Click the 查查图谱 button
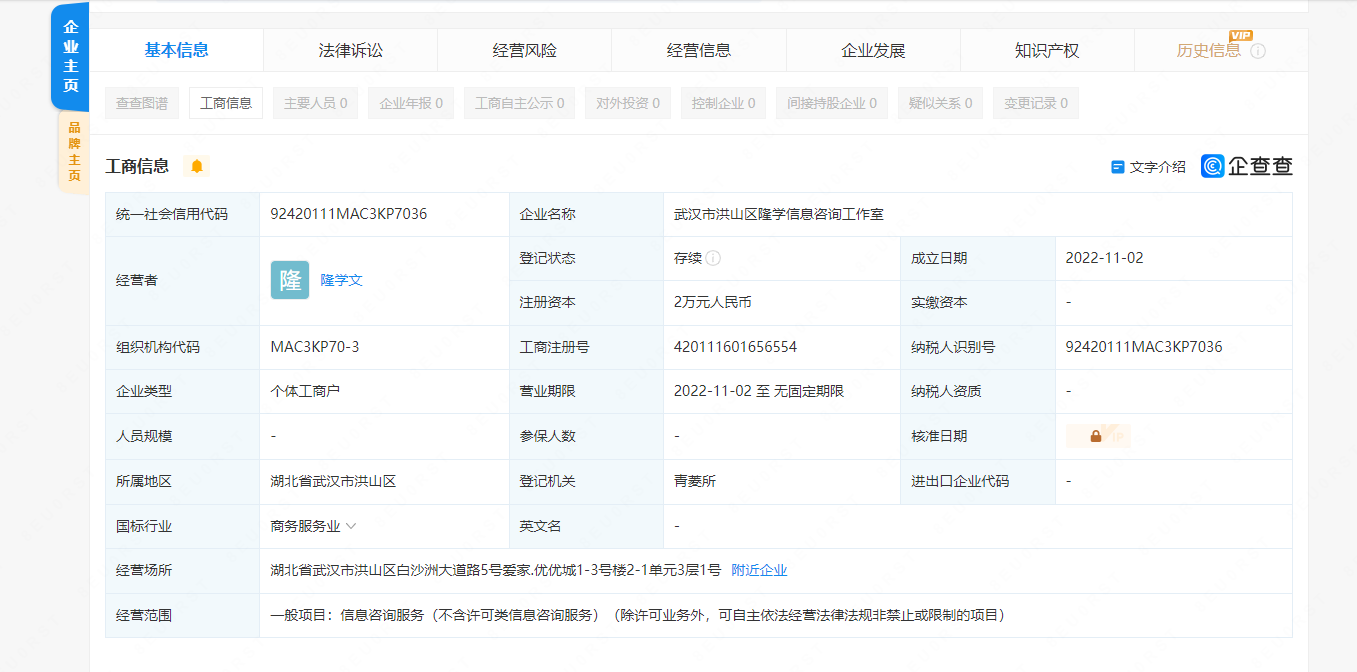Screen dimensions: 1357x672 [142, 103]
